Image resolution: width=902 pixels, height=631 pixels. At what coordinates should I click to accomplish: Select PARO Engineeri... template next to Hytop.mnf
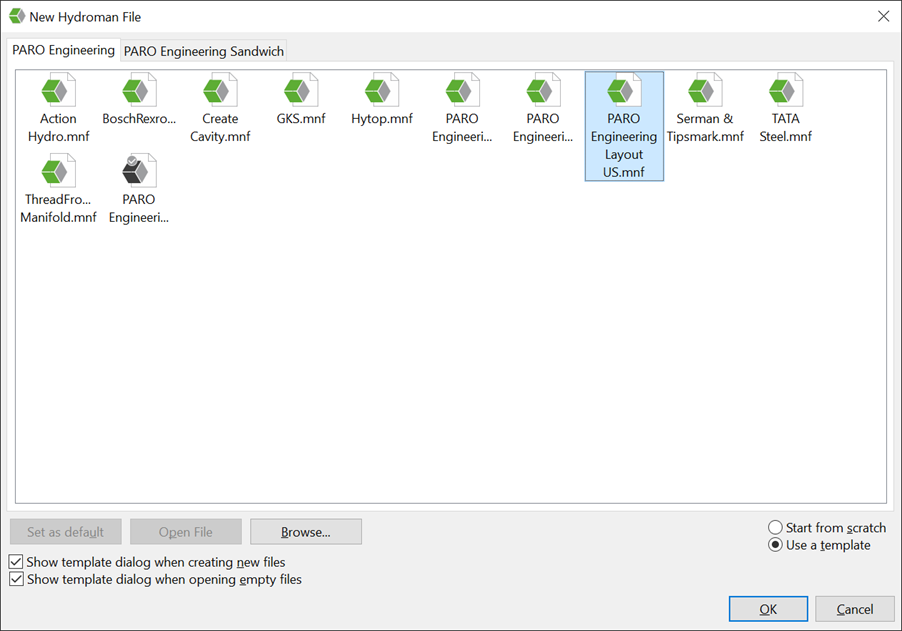463,108
